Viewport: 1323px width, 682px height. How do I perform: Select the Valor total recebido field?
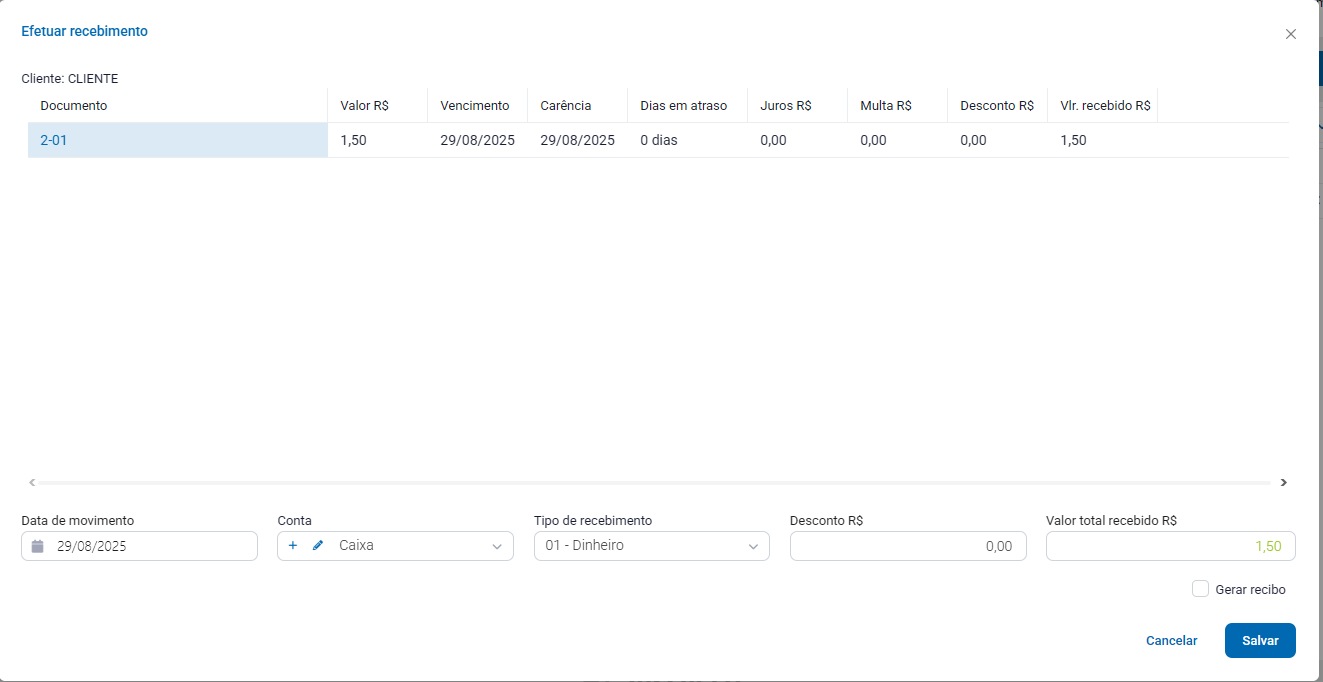click(x=1170, y=546)
